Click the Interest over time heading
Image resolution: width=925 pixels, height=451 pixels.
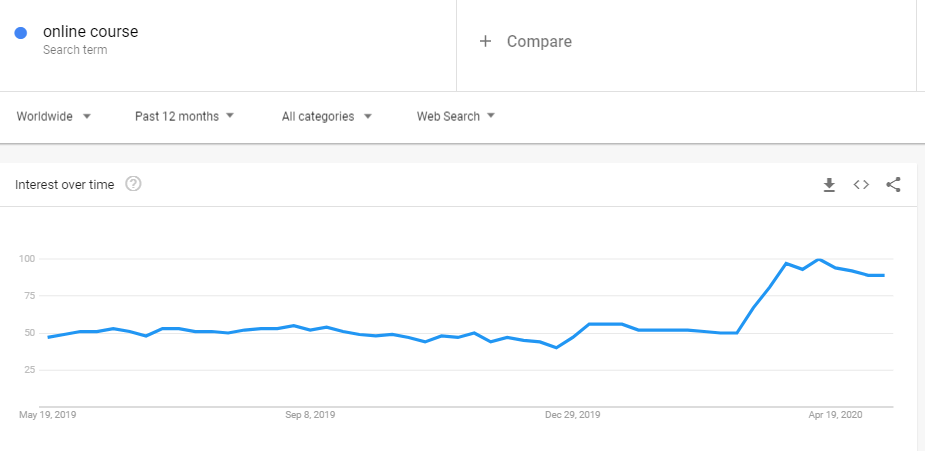coord(64,184)
